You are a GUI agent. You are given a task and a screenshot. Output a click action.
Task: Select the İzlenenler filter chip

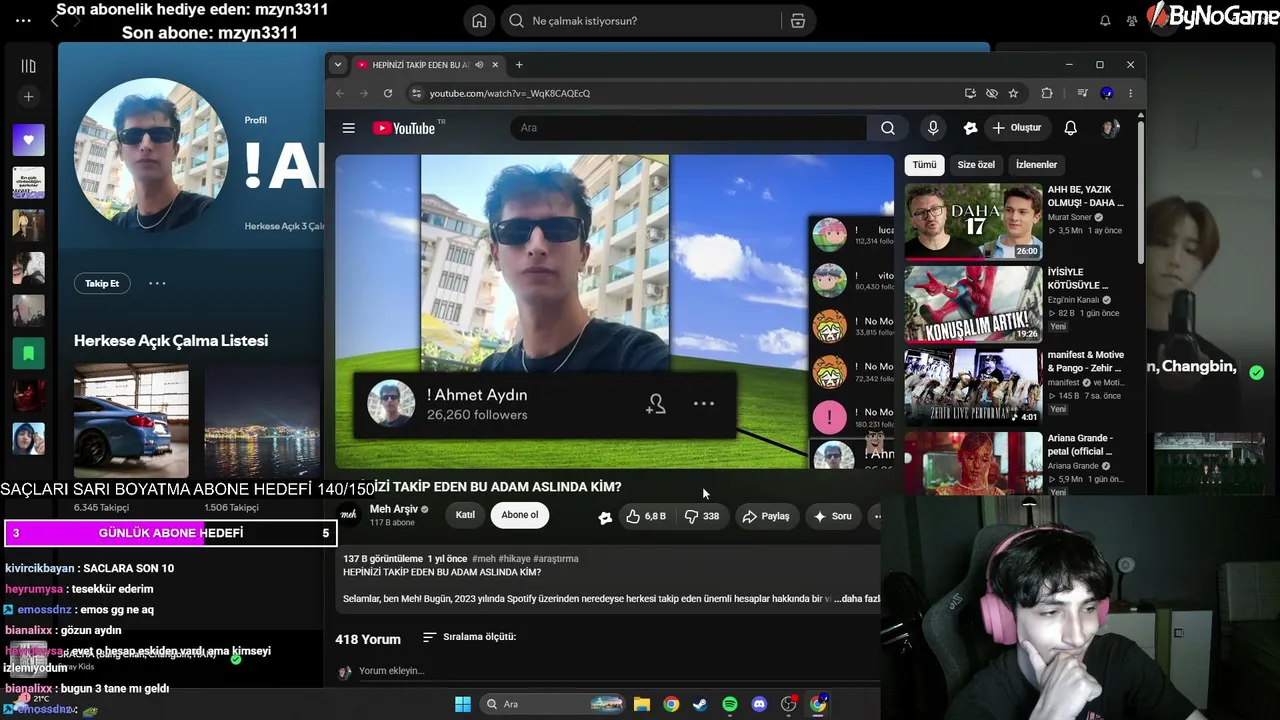click(1036, 165)
